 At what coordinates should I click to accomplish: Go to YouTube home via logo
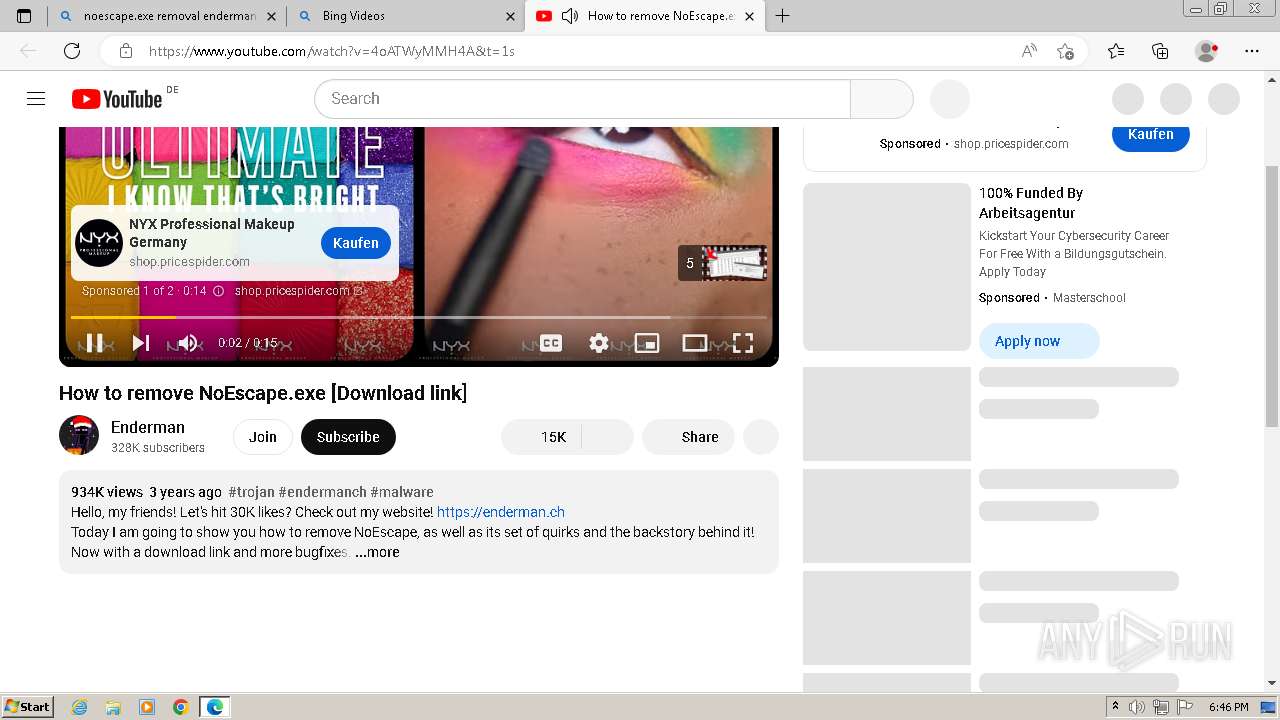[117, 98]
